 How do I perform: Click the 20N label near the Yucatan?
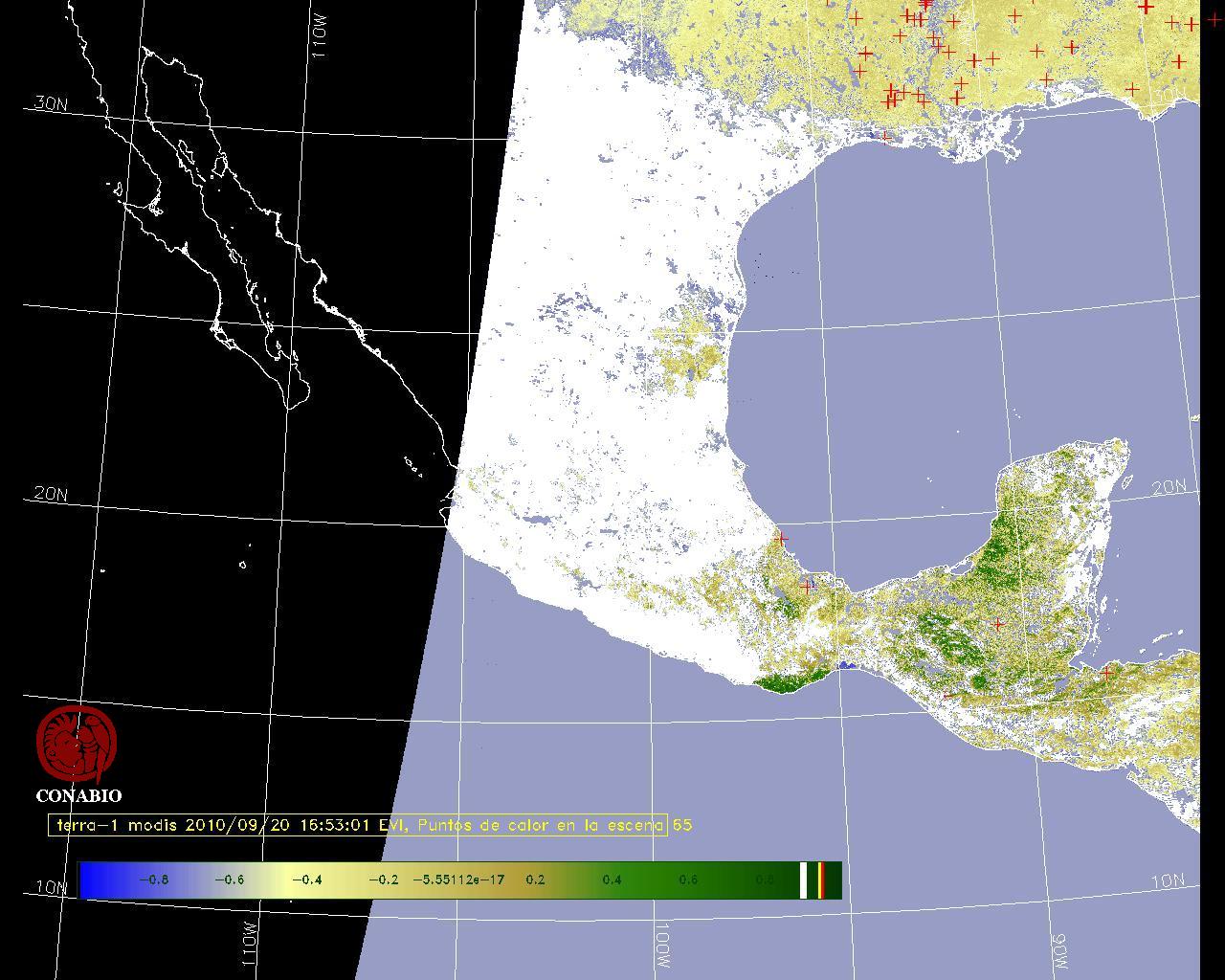[1168, 487]
